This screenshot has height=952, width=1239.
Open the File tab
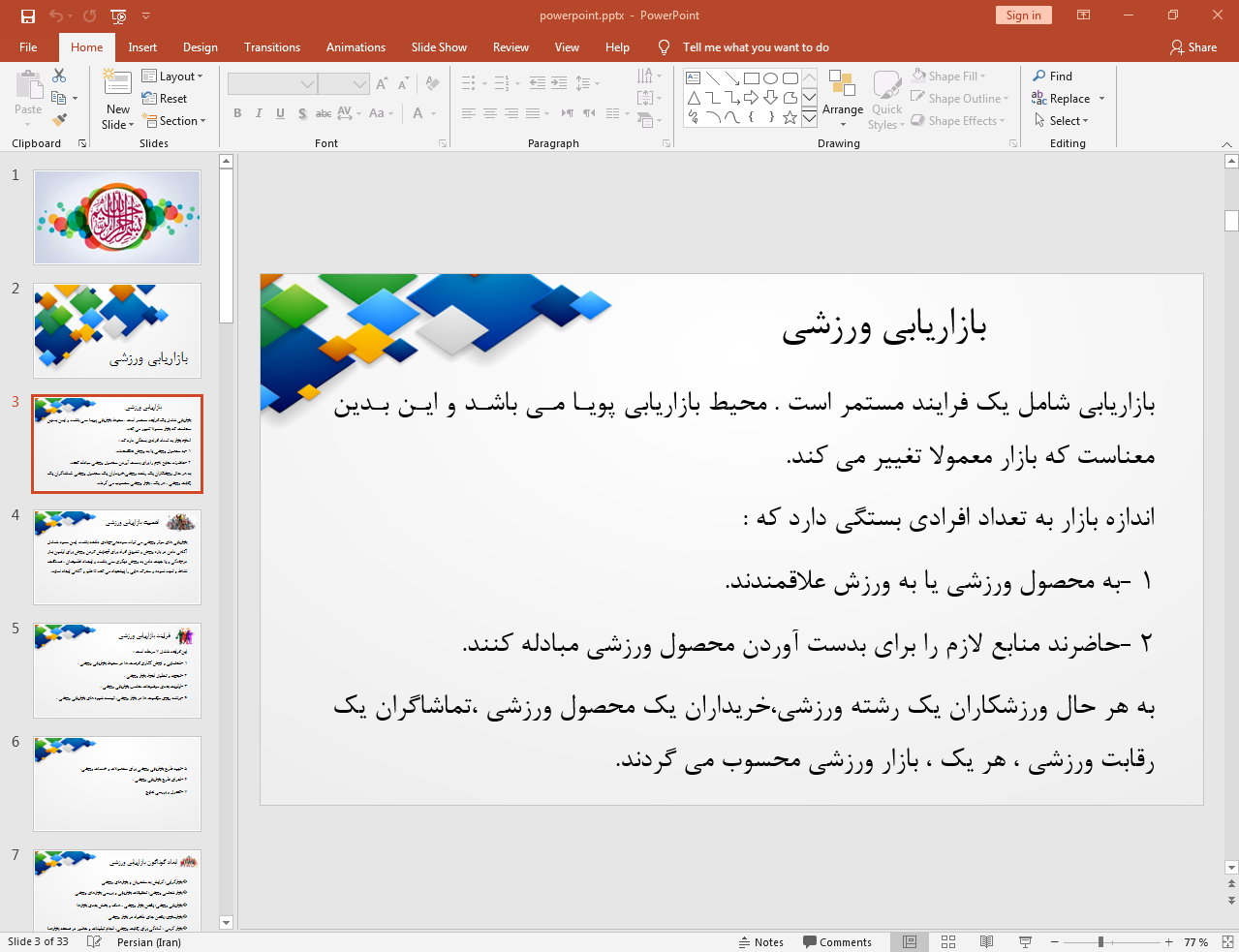(28, 47)
